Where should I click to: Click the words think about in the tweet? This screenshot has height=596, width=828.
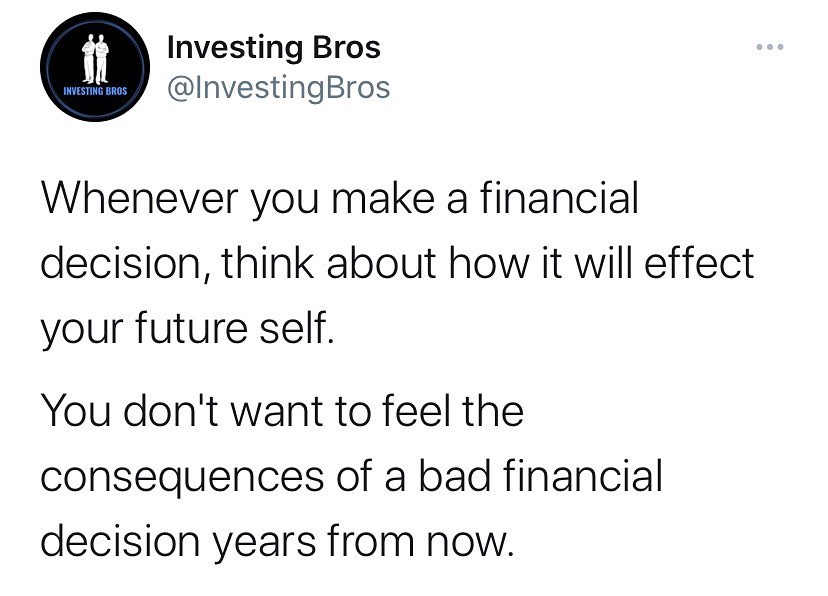pos(328,262)
